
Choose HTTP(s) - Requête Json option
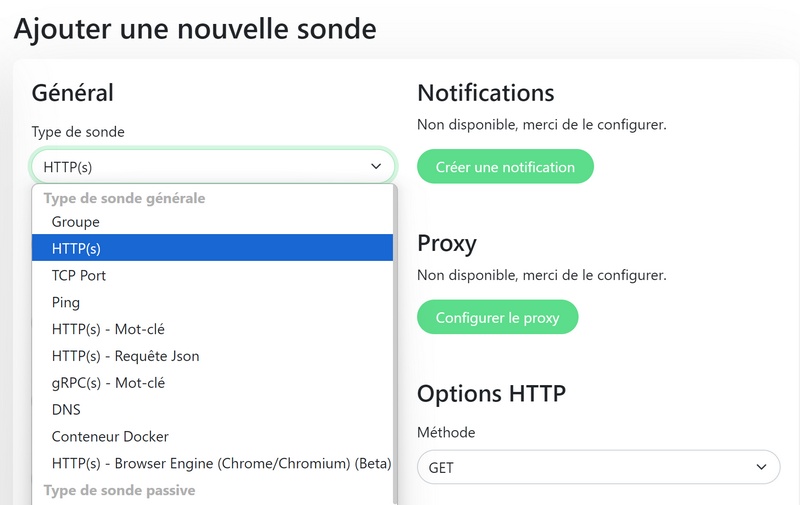click(126, 356)
